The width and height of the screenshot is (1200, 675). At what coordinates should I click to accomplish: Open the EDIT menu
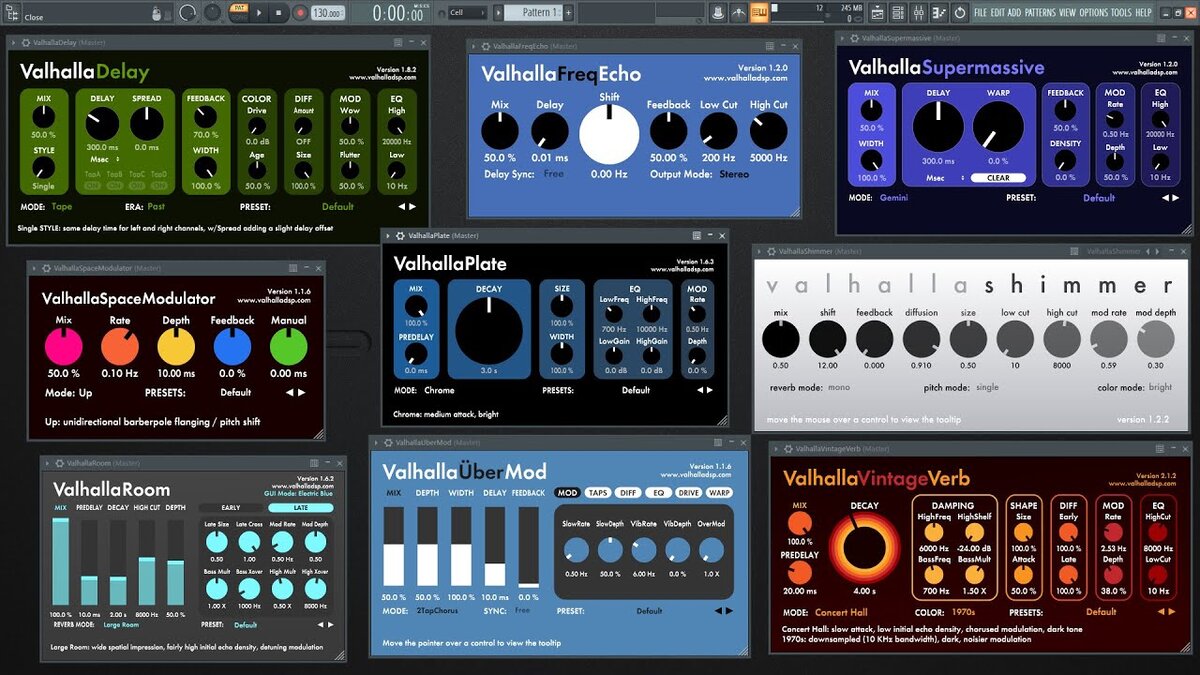coord(997,12)
